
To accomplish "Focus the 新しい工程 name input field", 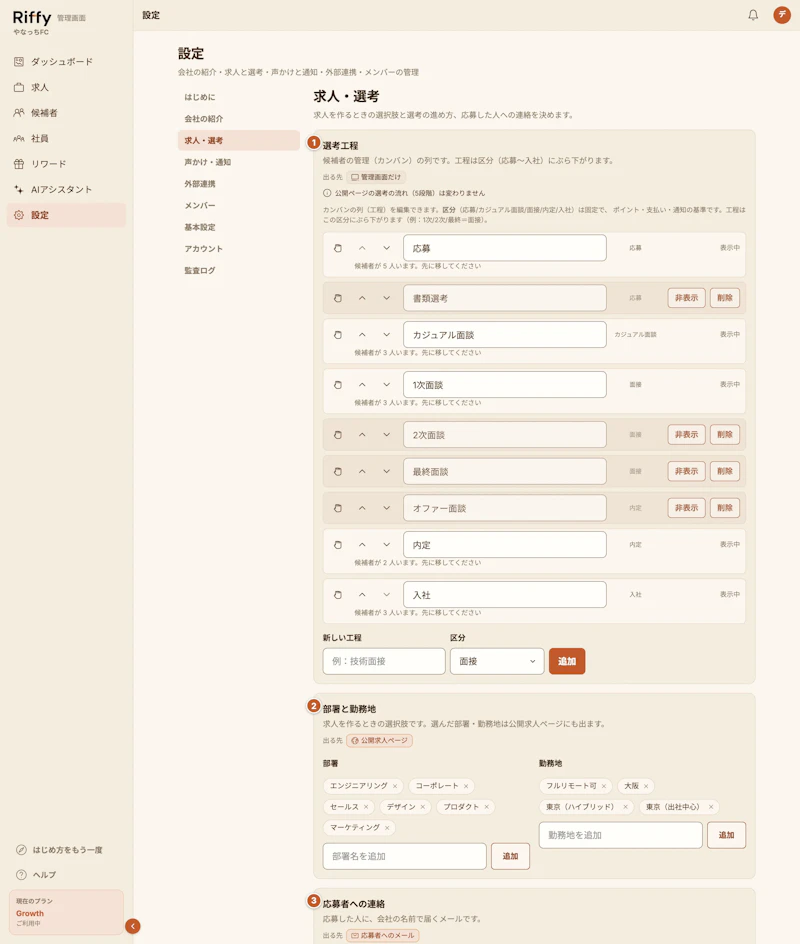I will pyautogui.click(x=384, y=661).
